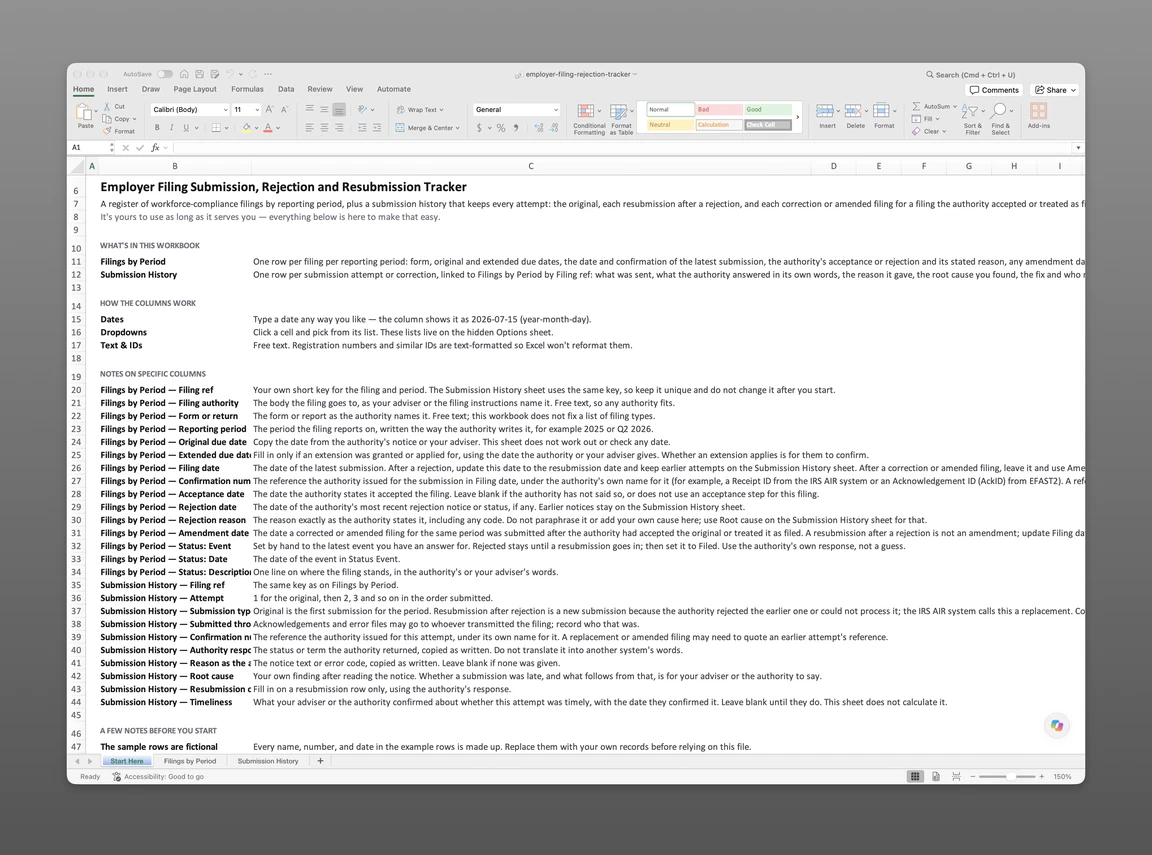Align text to middle vertically
1152x855 pixels.
pos(324,109)
